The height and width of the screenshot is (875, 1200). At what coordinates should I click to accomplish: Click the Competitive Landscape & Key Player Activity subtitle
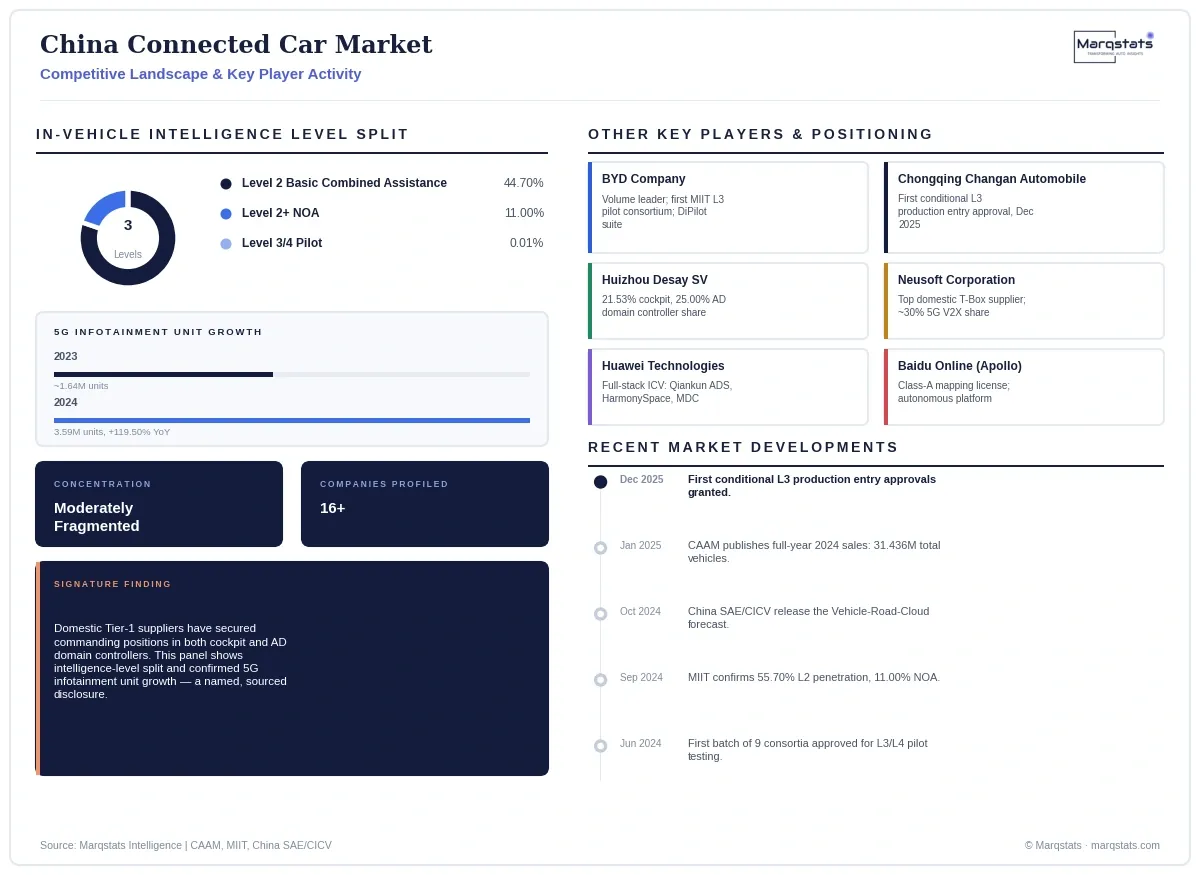coord(201,74)
